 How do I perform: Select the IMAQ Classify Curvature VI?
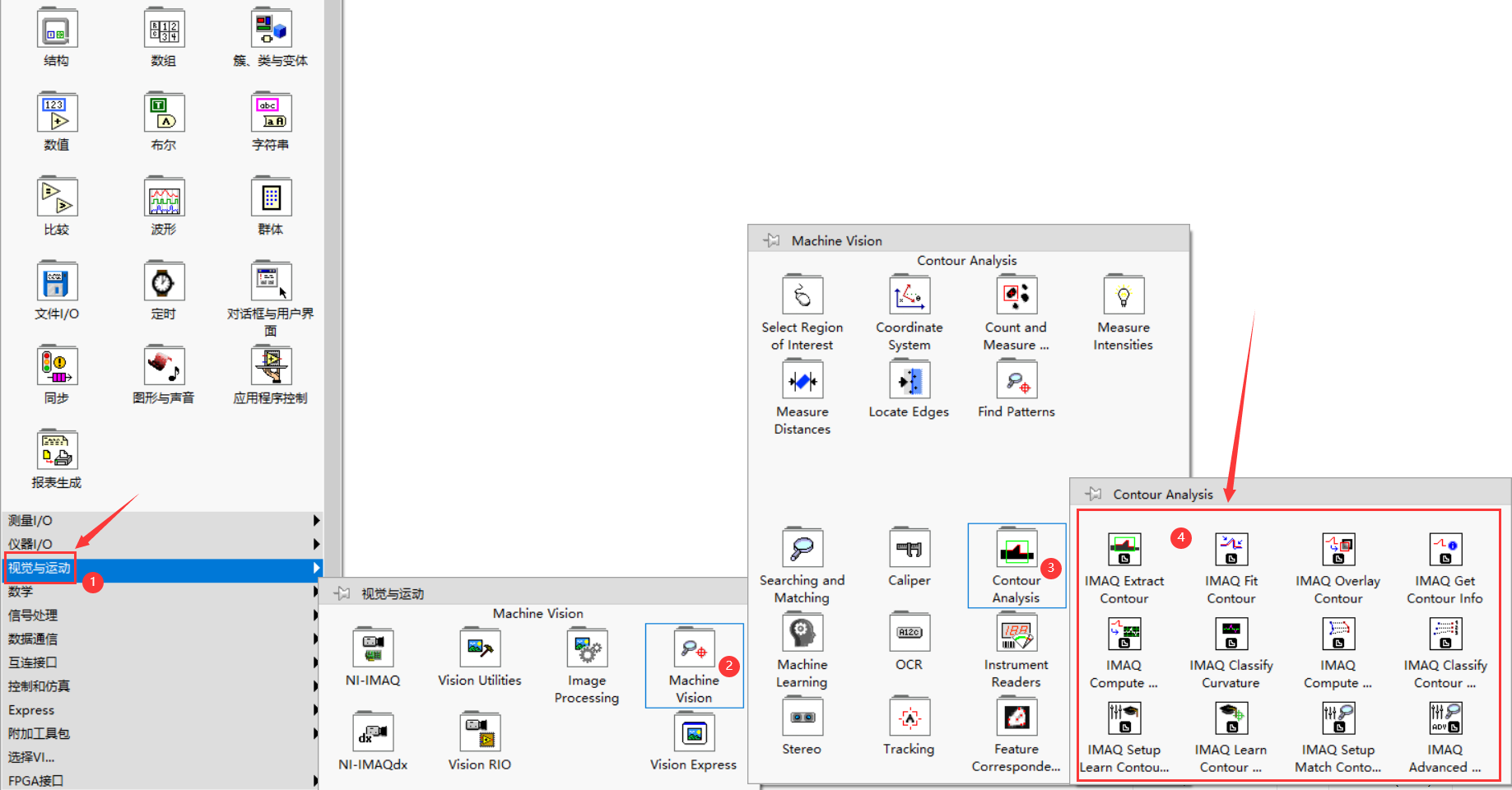click(1231, 634)
